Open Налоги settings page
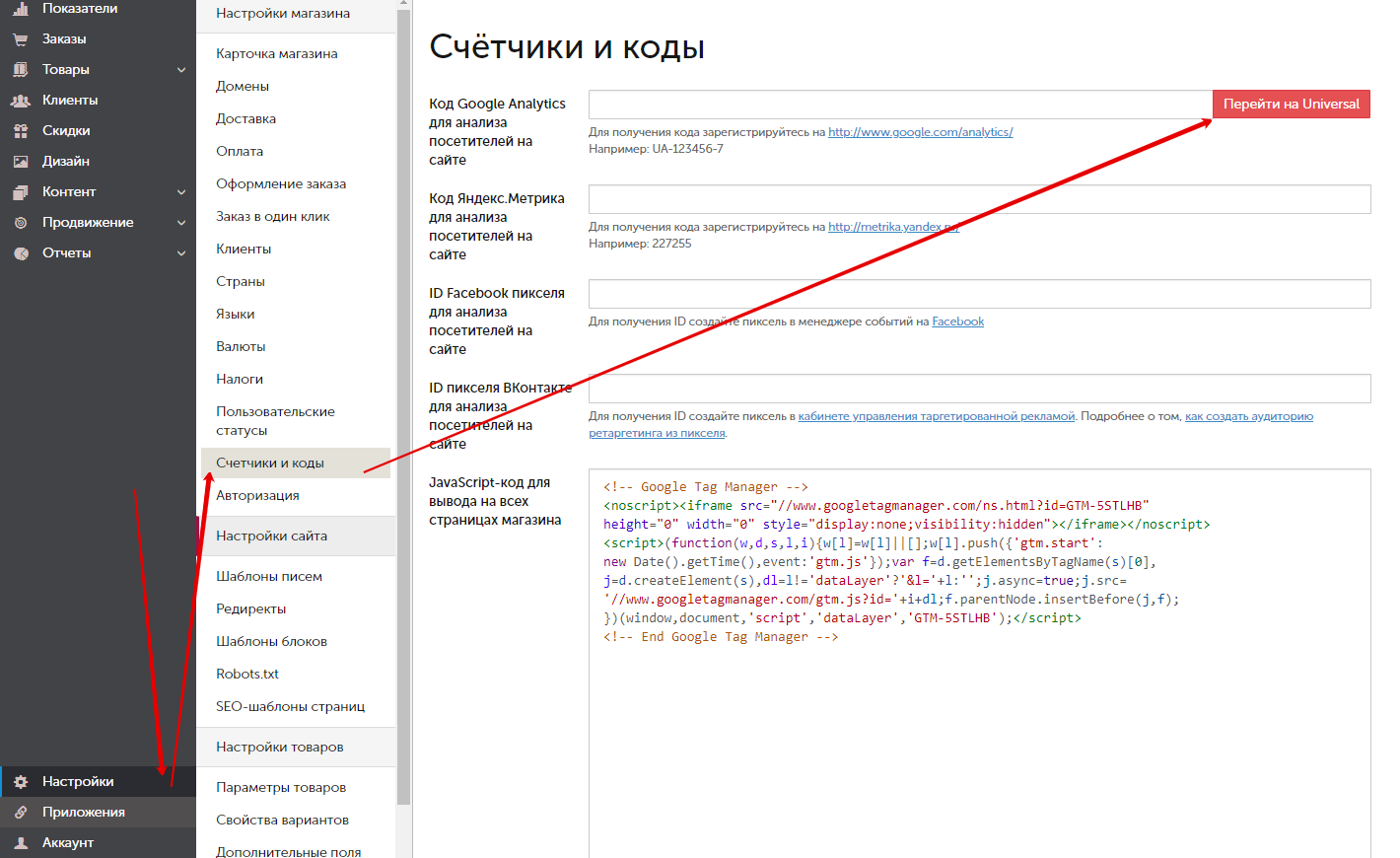Screen dimensions: 1400x858 pyautogui.click(x=240, y=380)
